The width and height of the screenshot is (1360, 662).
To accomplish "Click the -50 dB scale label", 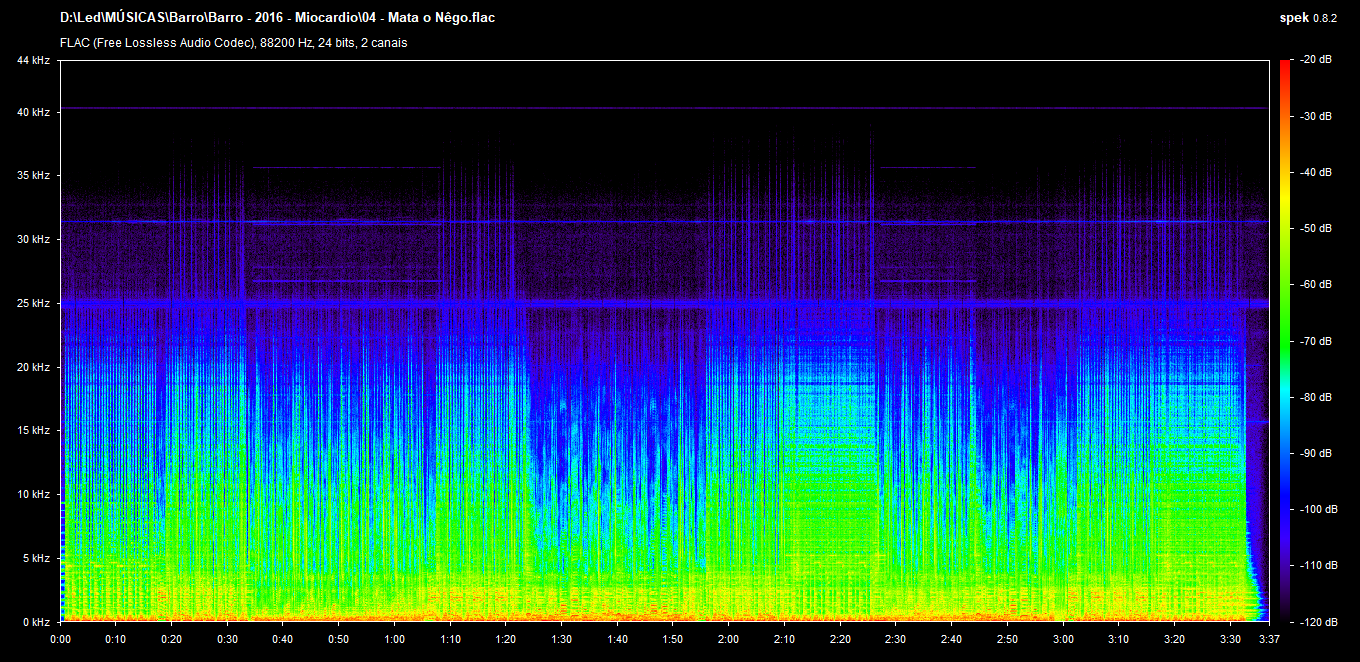I will 1315,228.
